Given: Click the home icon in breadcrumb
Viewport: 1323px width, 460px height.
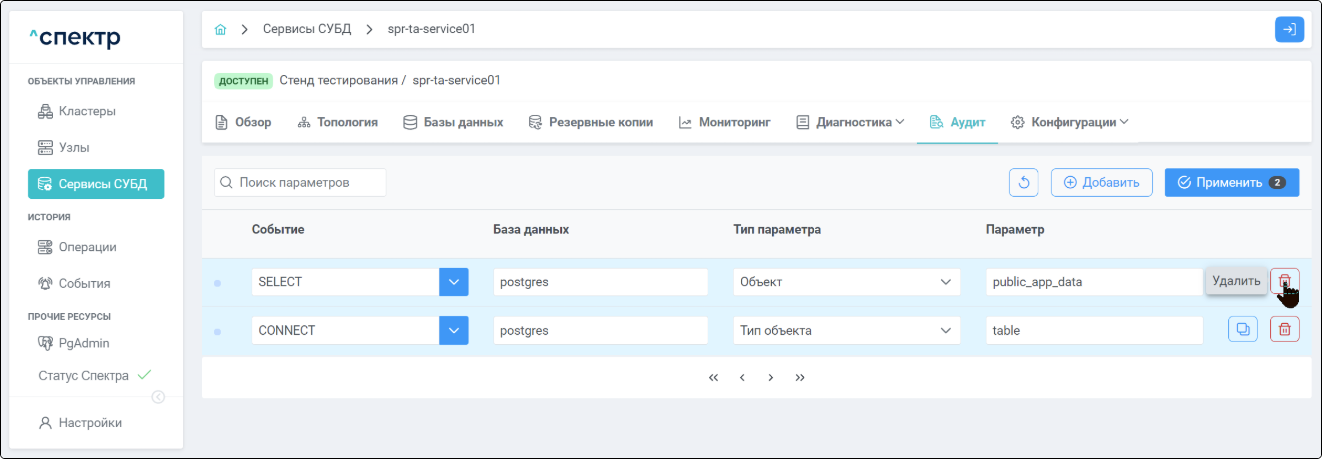Looking at the screenshot, I should pos(221,29).
